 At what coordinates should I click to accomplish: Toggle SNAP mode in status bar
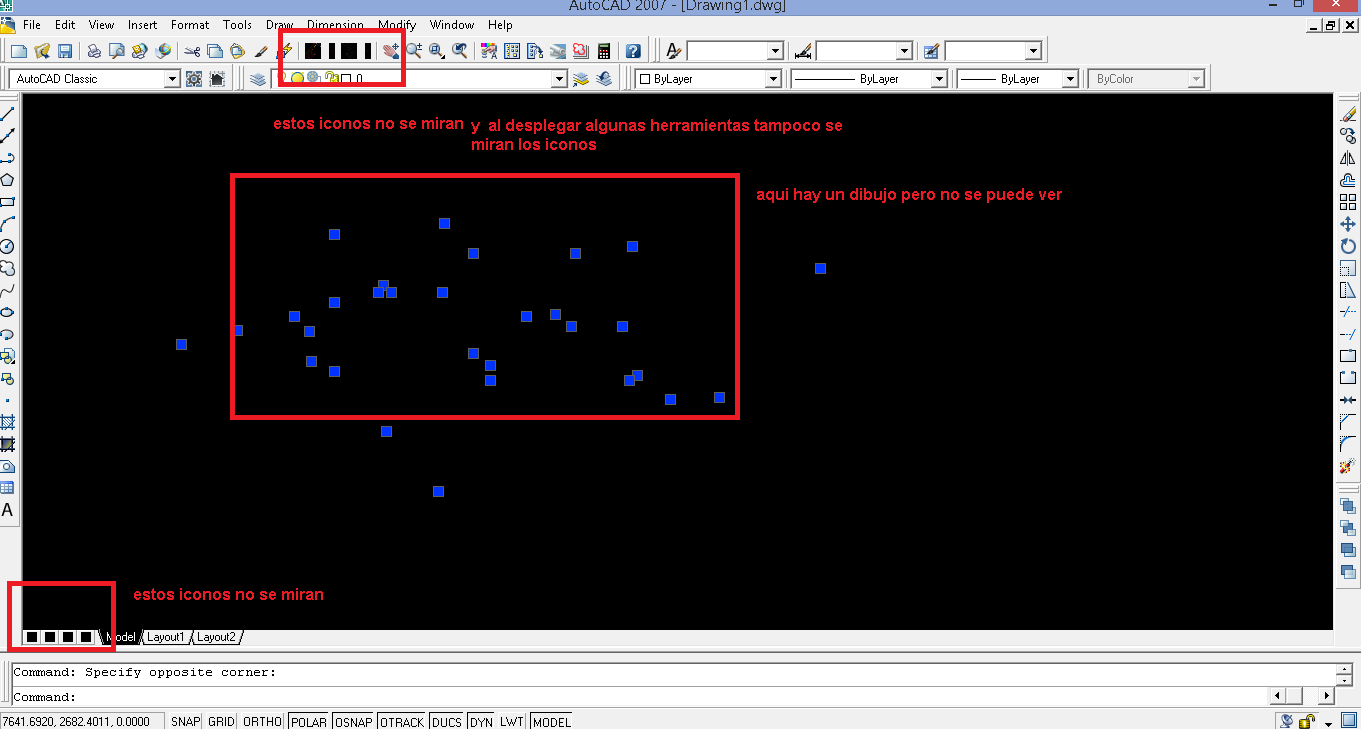click(x=185, y=721)
